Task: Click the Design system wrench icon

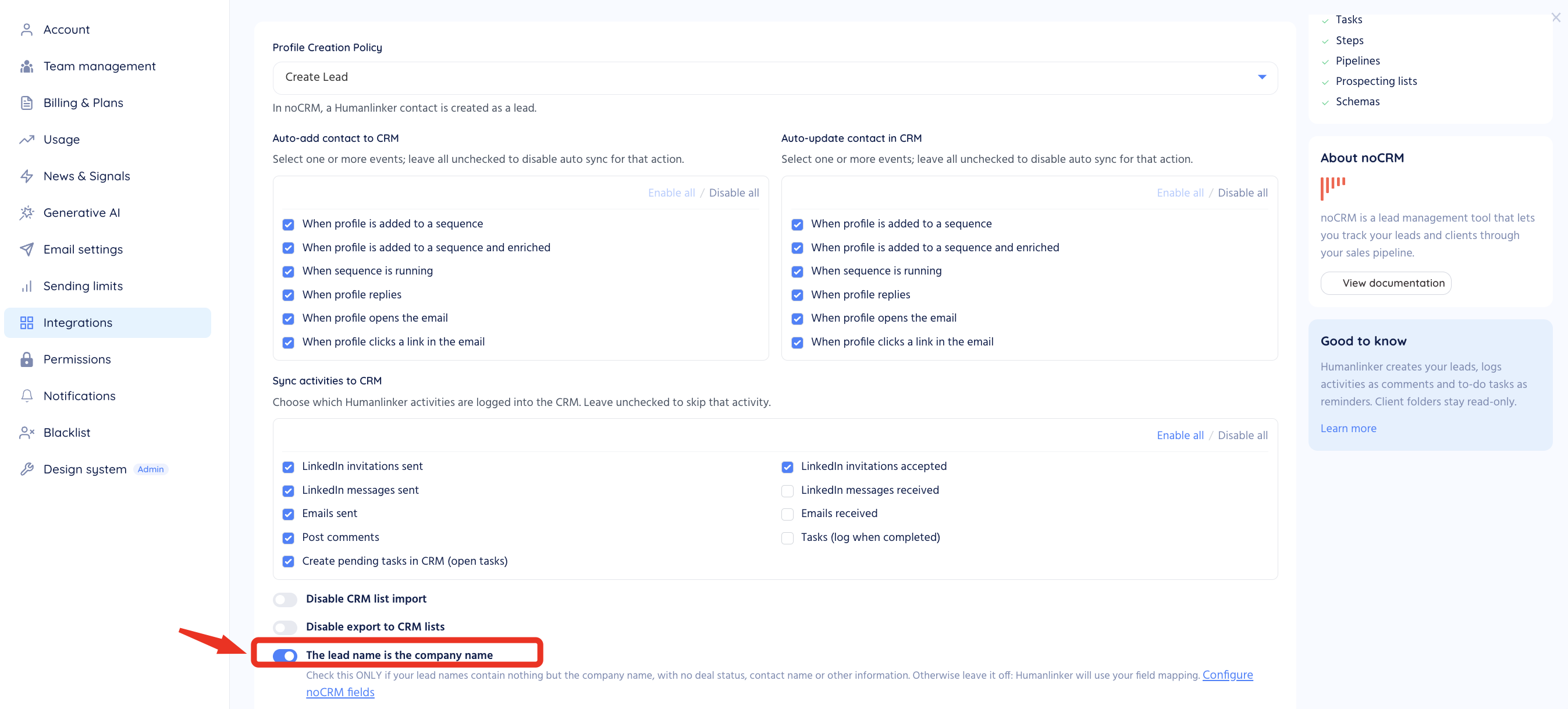Action: 26,469
